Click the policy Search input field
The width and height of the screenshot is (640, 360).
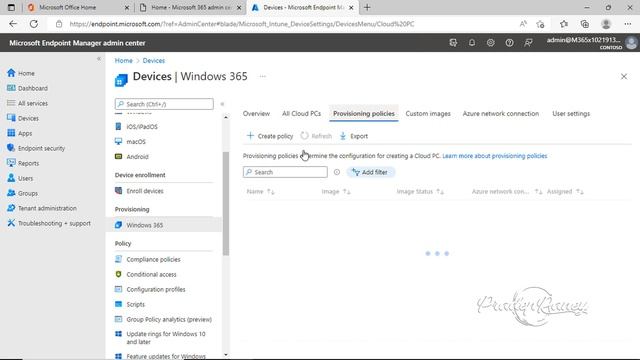[x=285, y=172]
